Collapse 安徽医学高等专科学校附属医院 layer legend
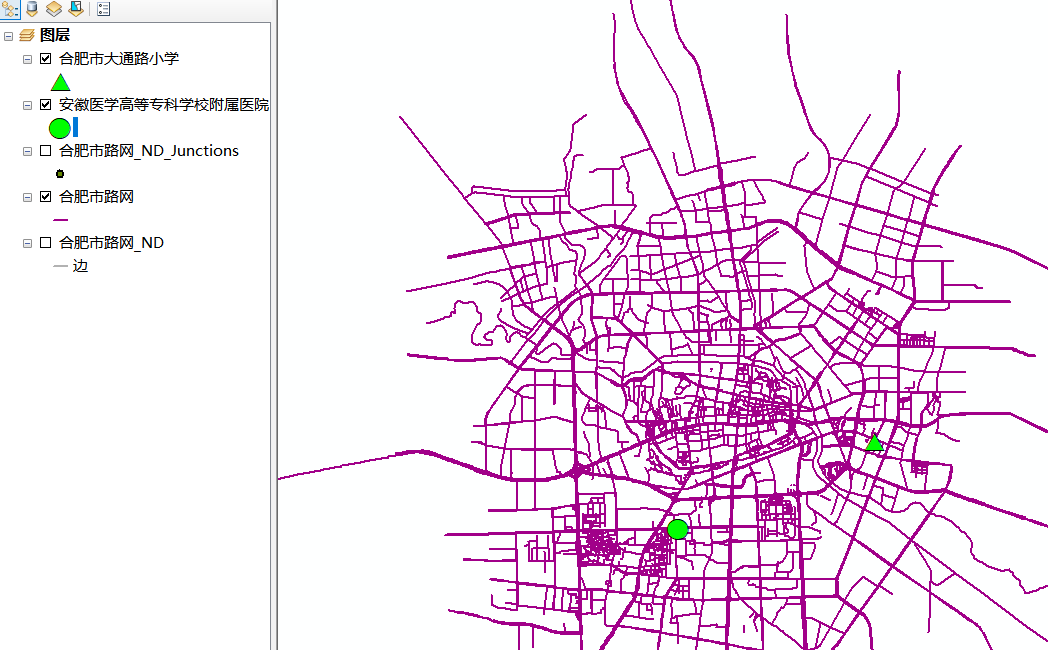The height and width of the screenshot is (650, 1048). [27, 106]
